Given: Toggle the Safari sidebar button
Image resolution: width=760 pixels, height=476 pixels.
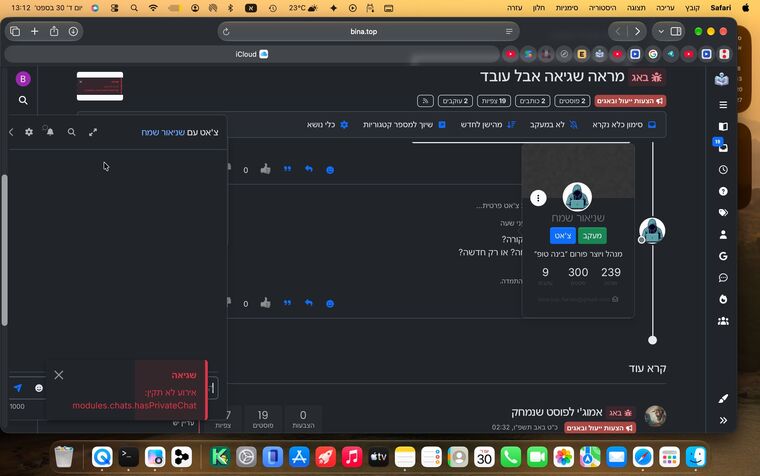Looking at the screenshot, I should pos(676,32).
